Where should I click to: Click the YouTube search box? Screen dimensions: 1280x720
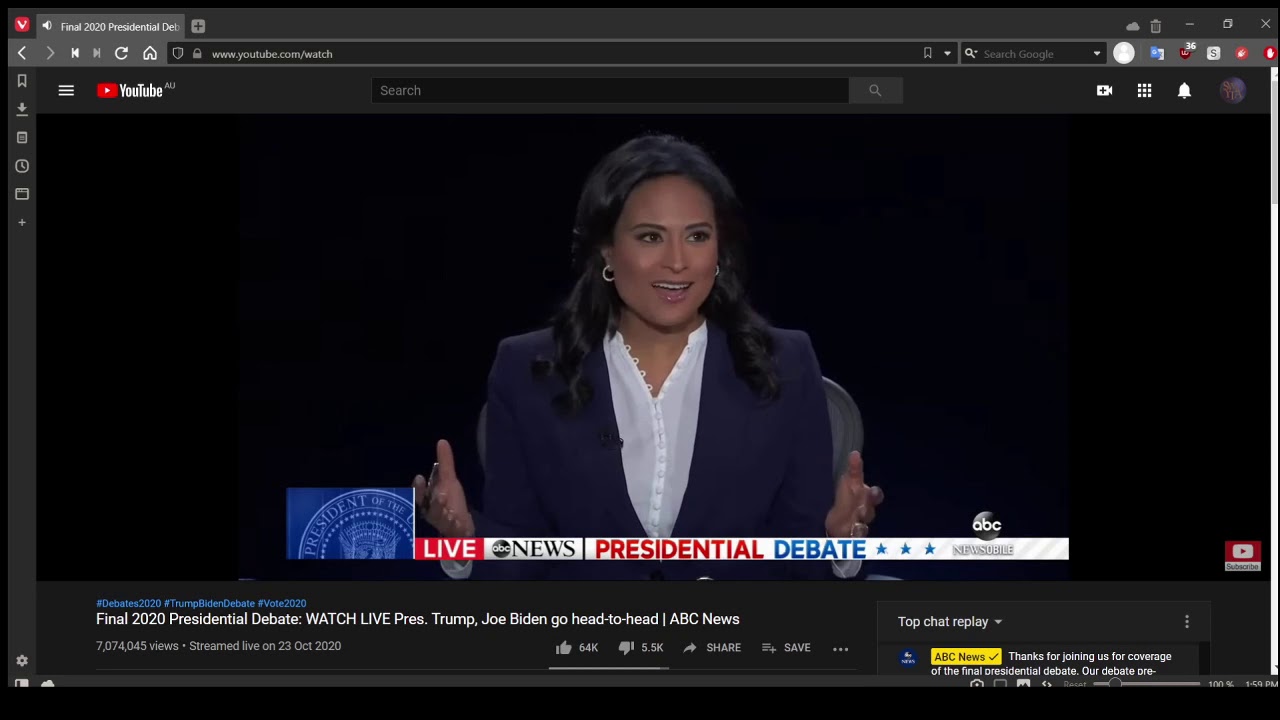pyautogui.click(x=610, y=90)
